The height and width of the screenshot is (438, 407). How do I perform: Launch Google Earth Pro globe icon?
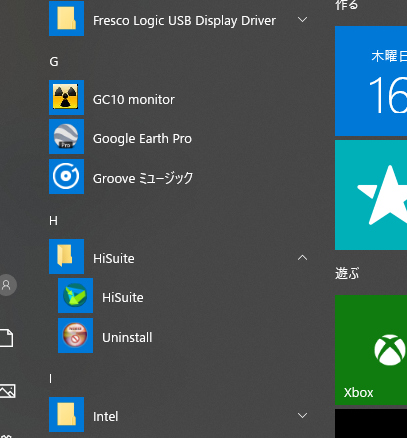click(66, 137)
